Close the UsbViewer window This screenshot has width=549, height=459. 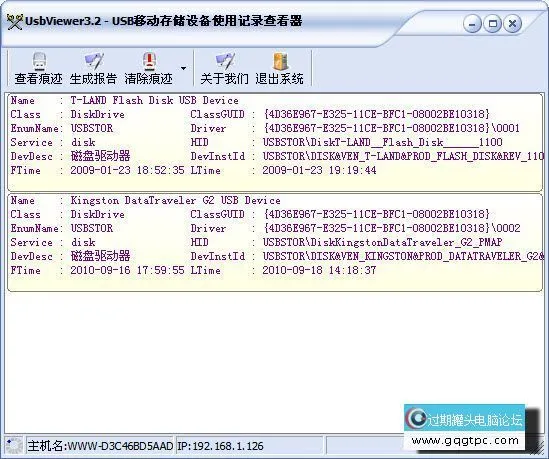coord(513,24)
